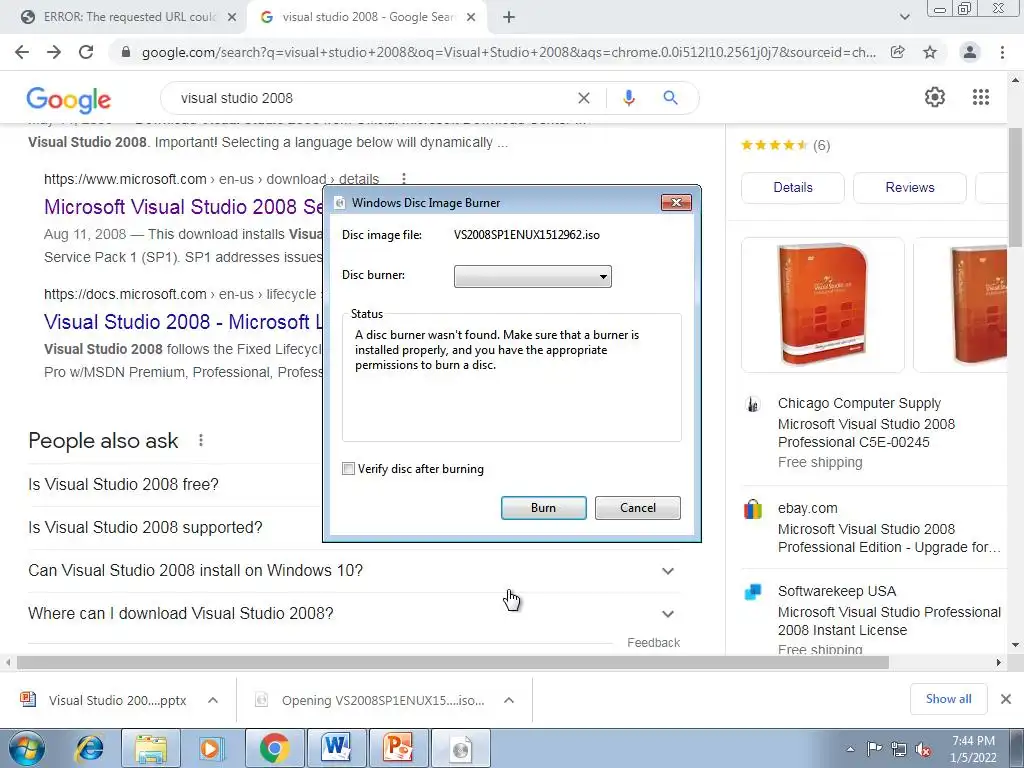This screenshot has height=768, width=1024.
Task: Open Action Center flag in tray
Action: (874, 749)
